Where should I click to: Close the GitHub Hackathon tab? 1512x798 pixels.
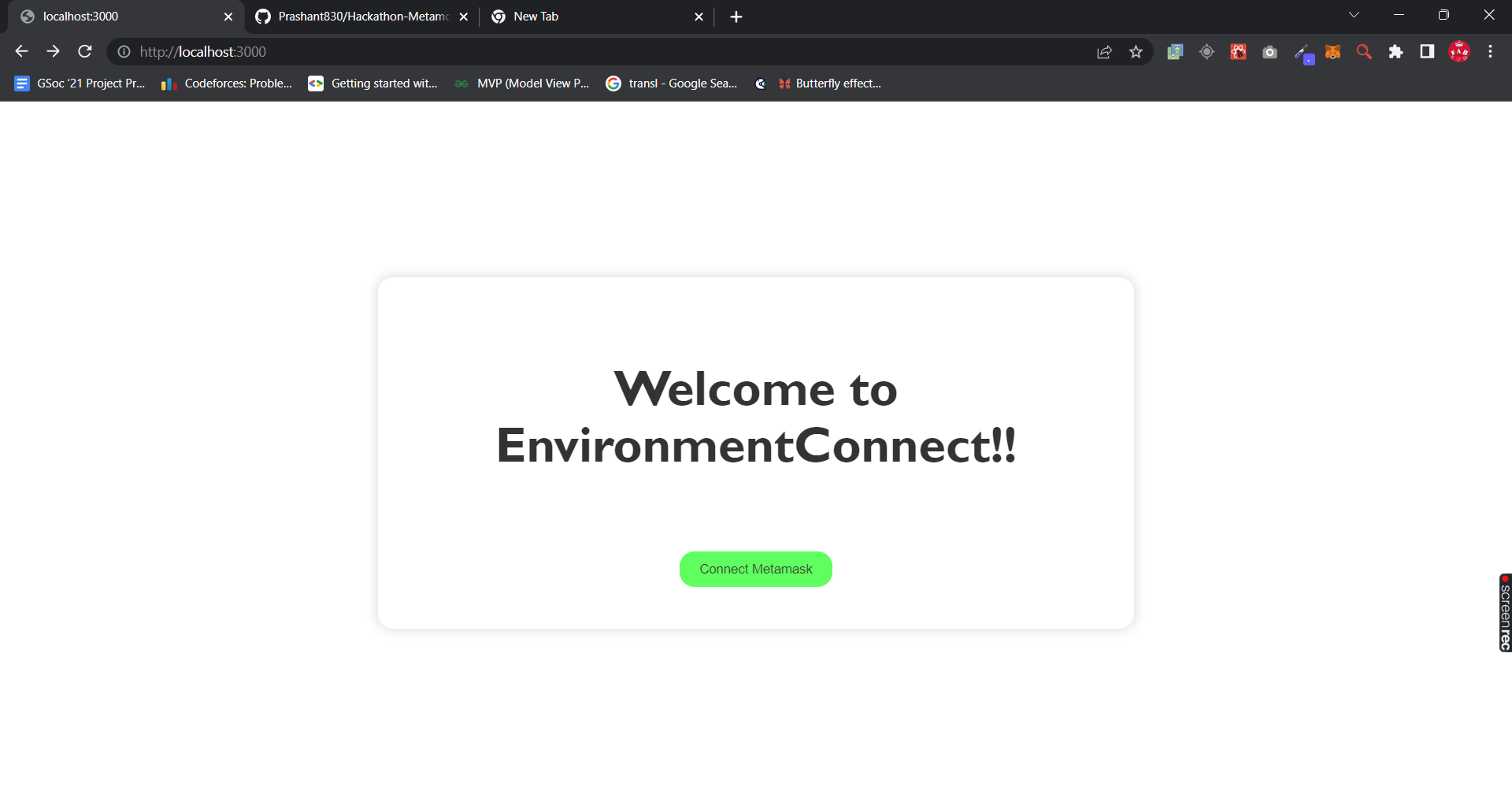[x=464, y=17]
